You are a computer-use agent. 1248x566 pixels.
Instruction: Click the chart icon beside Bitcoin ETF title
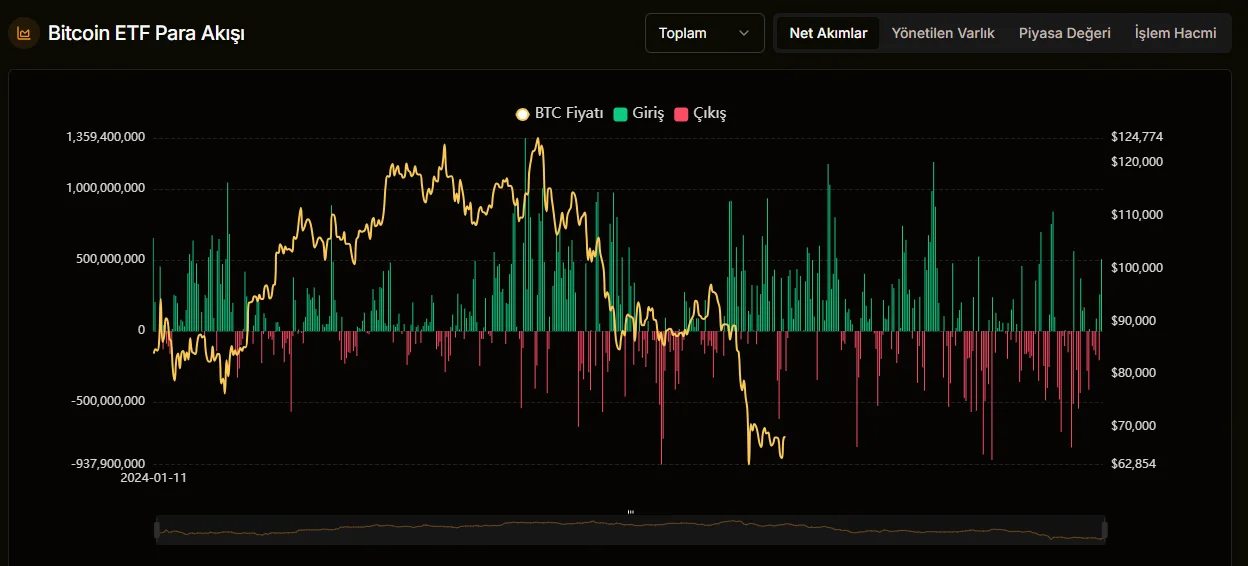[23, 33]
